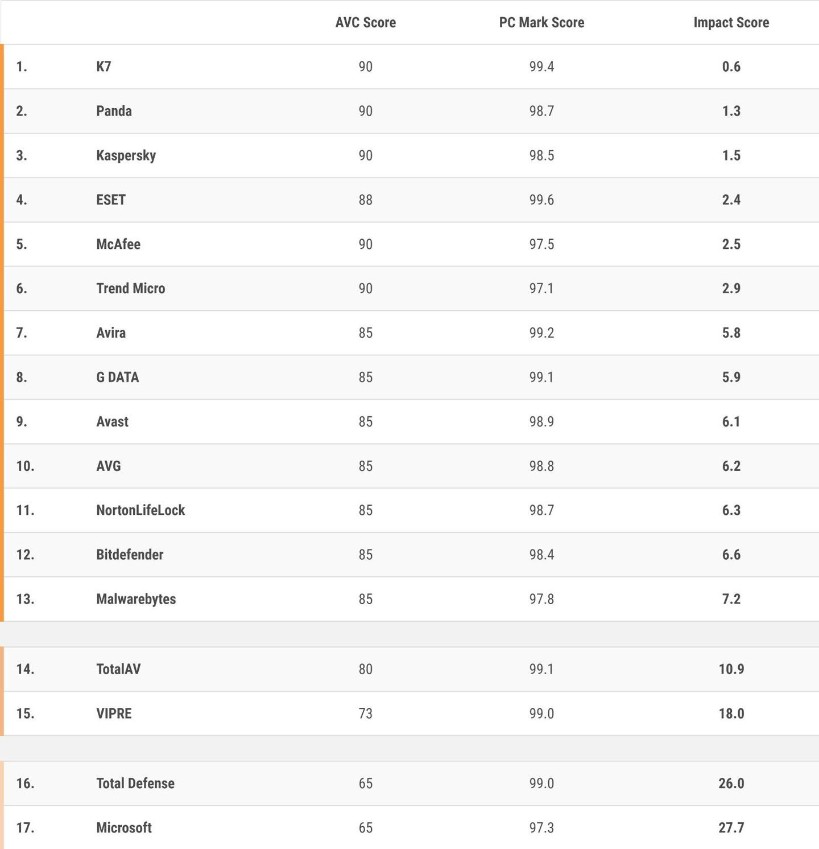Select the K7 vendor name
819x849 pixels.
(104, 67)
